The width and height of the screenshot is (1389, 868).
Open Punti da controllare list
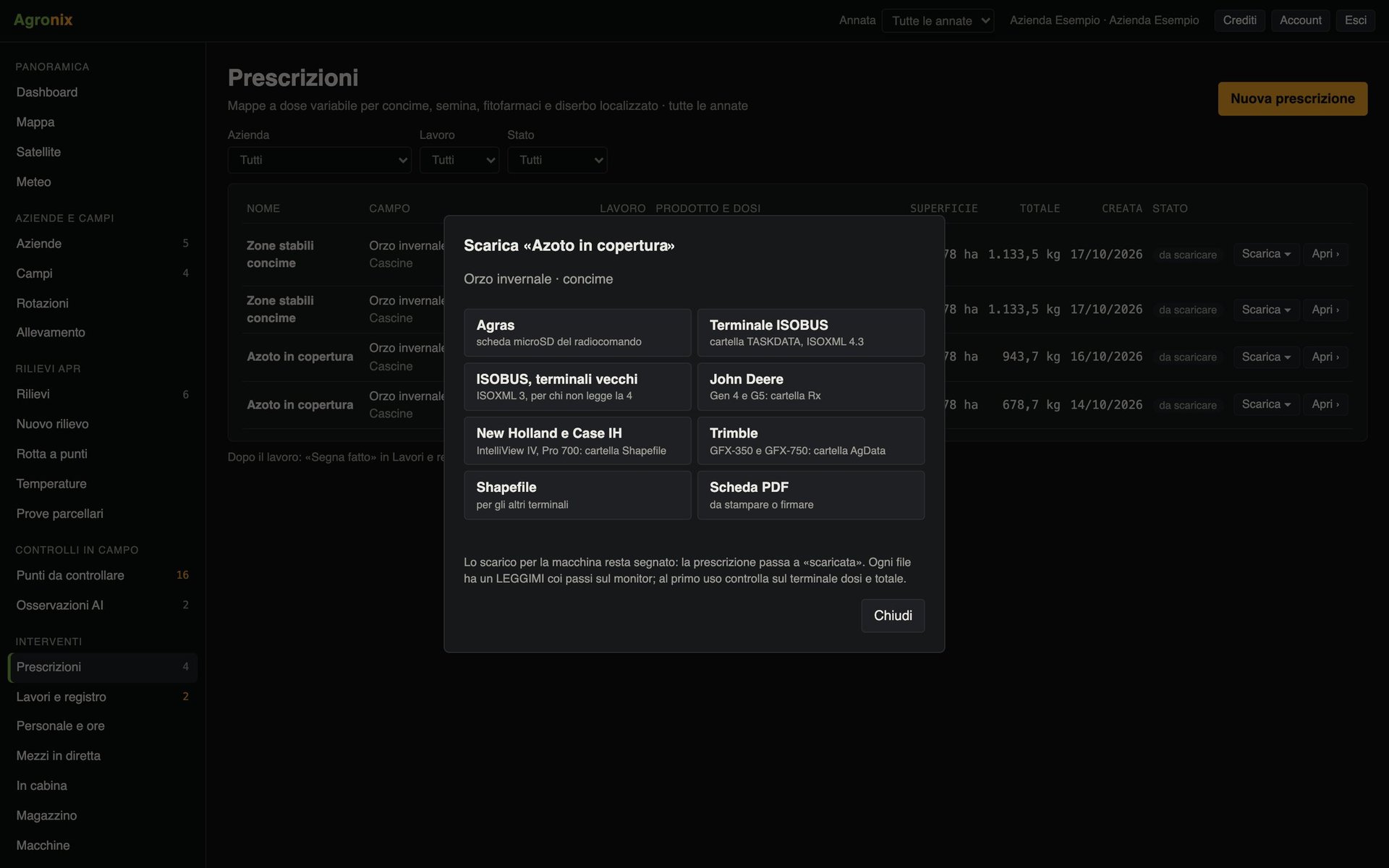[102, 576]
